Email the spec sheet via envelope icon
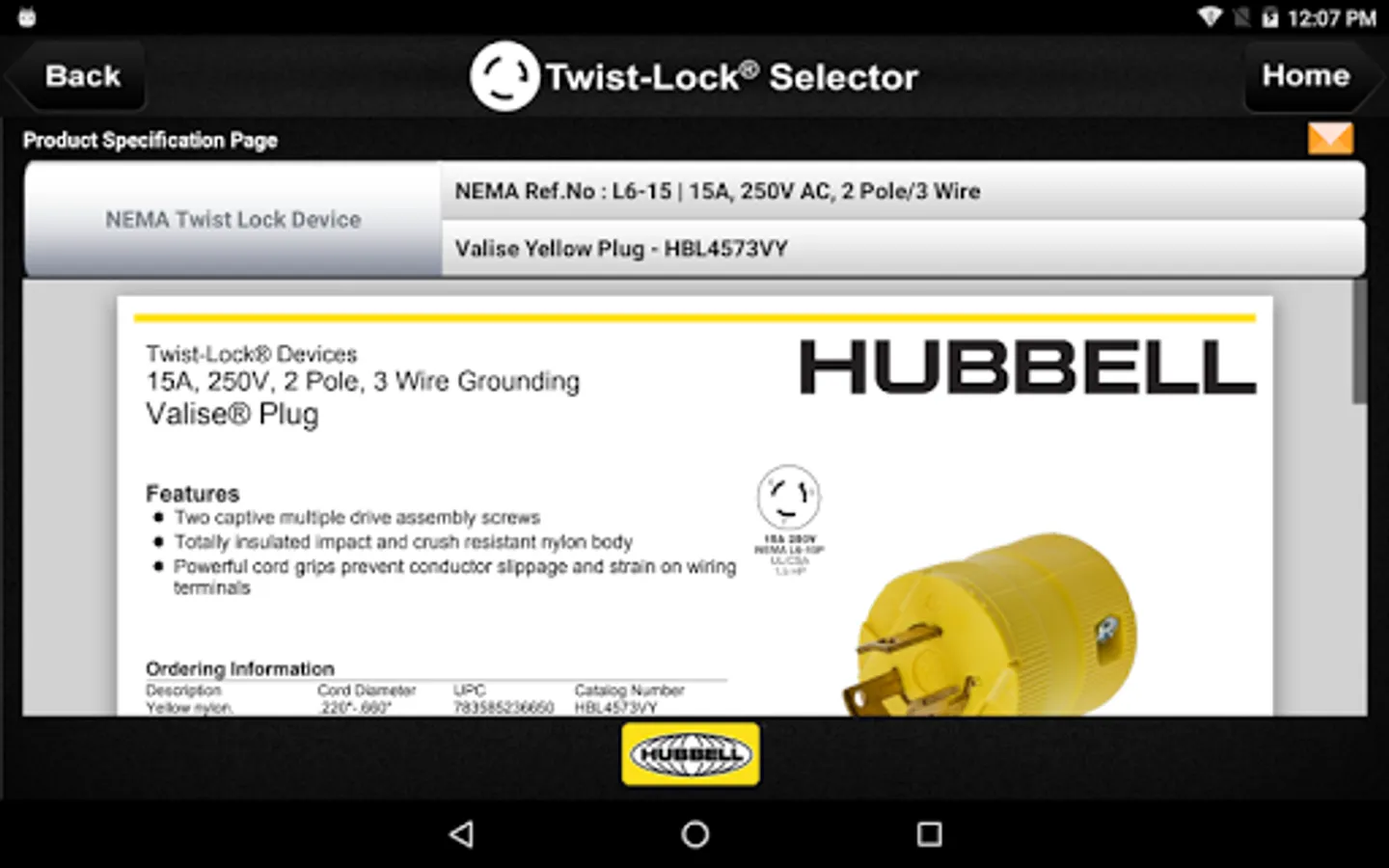1389x868 pixels. (x=1330, y=138)
